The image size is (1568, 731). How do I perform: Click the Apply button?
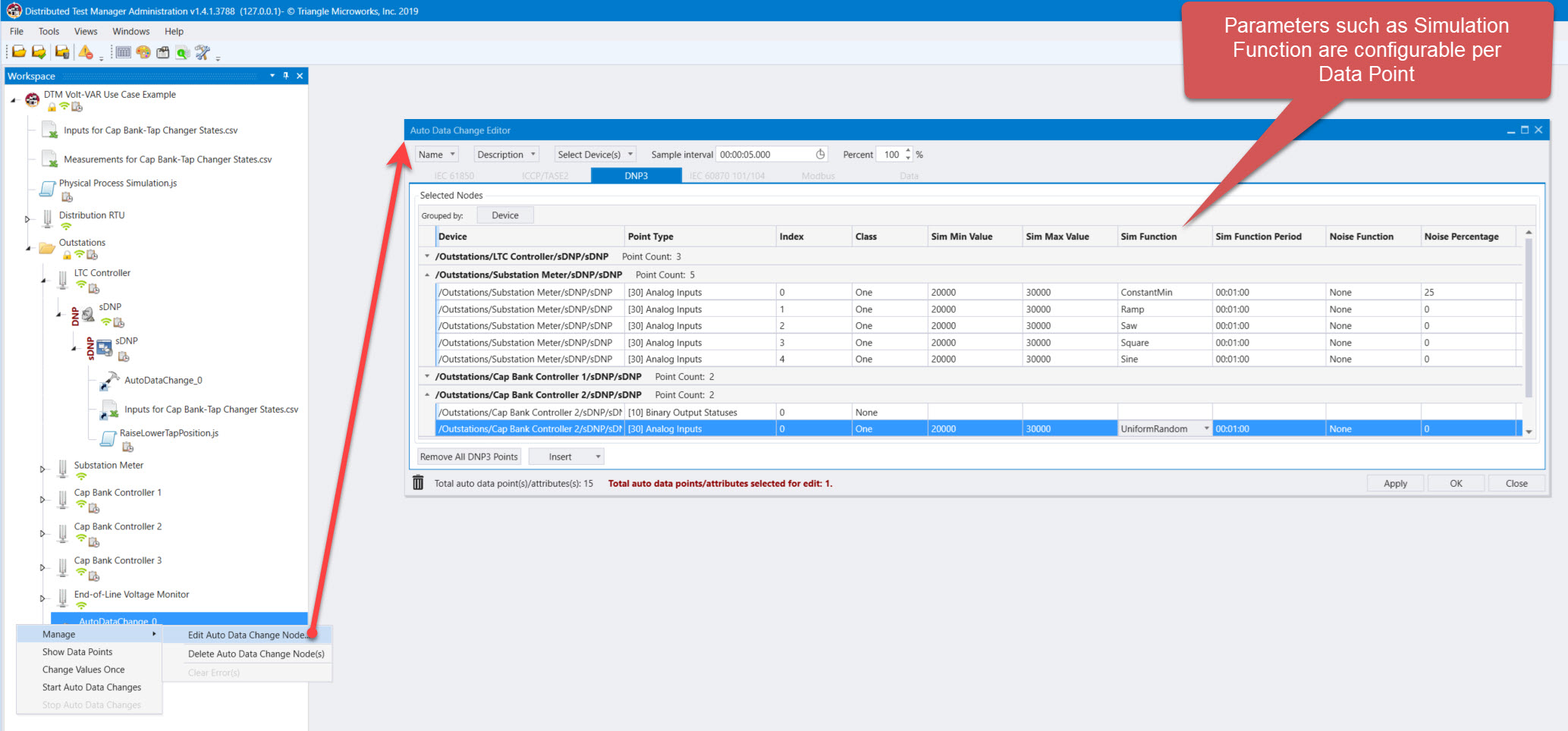tap(1395, 483)
